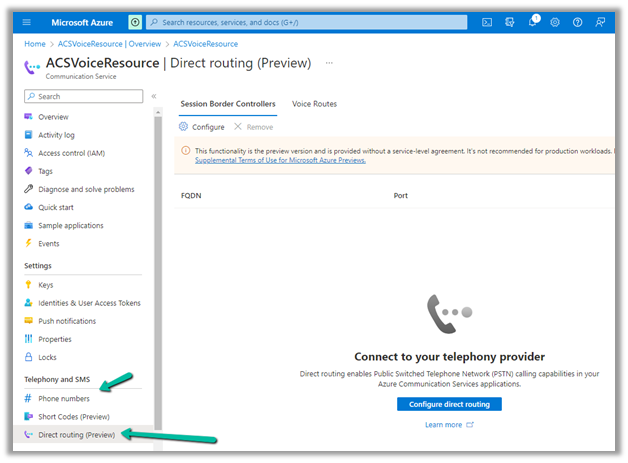The image size is (628, 463).
Task: Open the feedback icon in top bar
Action: click(600, 22)
